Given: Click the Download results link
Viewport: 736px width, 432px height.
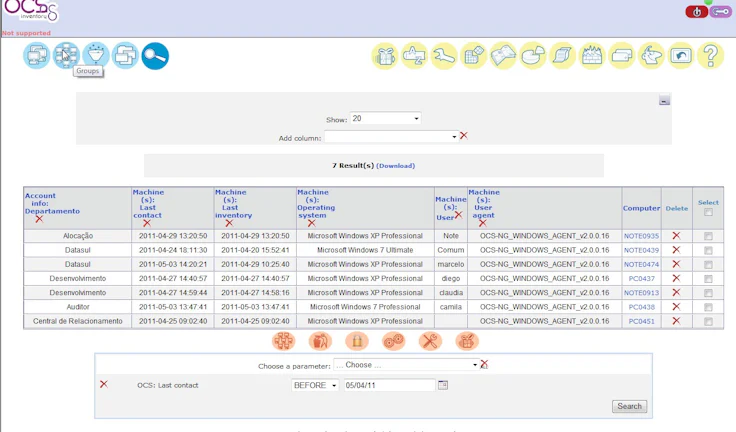Looking at the screenshot, I should click(396, 166).
